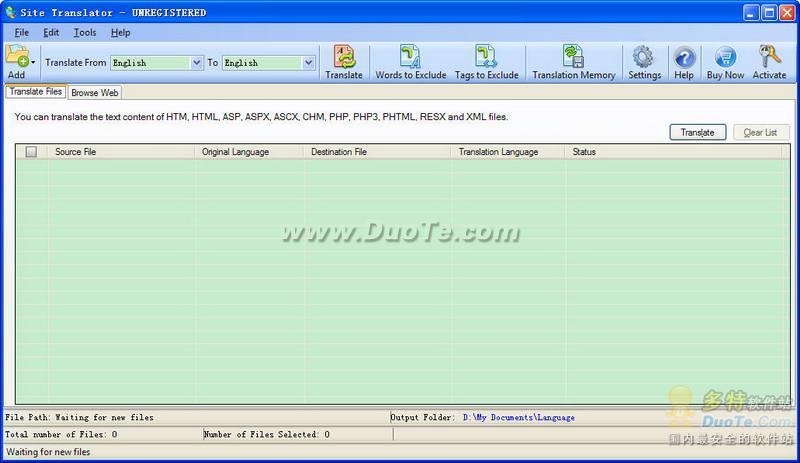The height and width of the screenshot is (463, 800).
Task: Switch to the Browse Web tab
Action: pyautogui.click(x=95, y=93)
